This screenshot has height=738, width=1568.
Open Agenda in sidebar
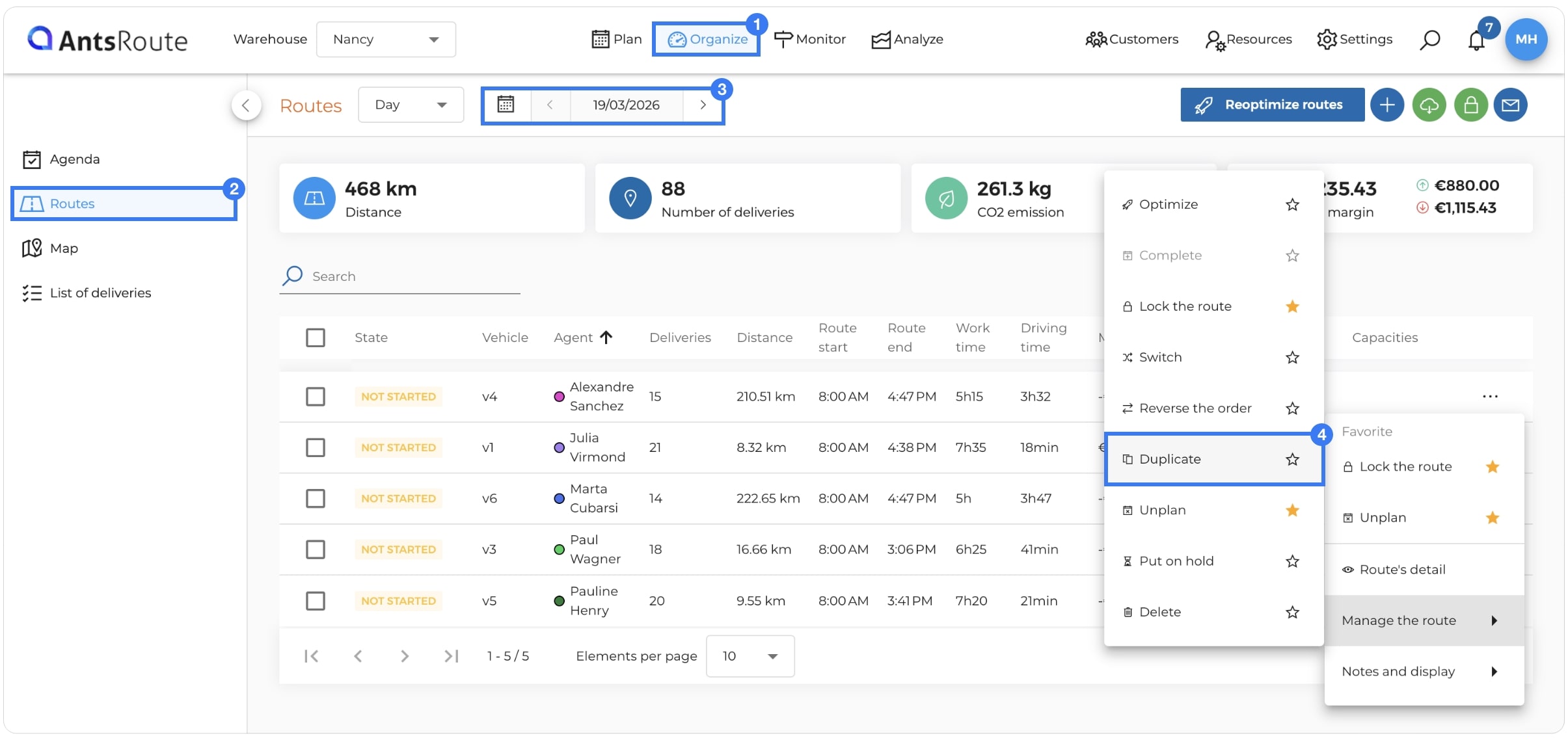(61, 159)
